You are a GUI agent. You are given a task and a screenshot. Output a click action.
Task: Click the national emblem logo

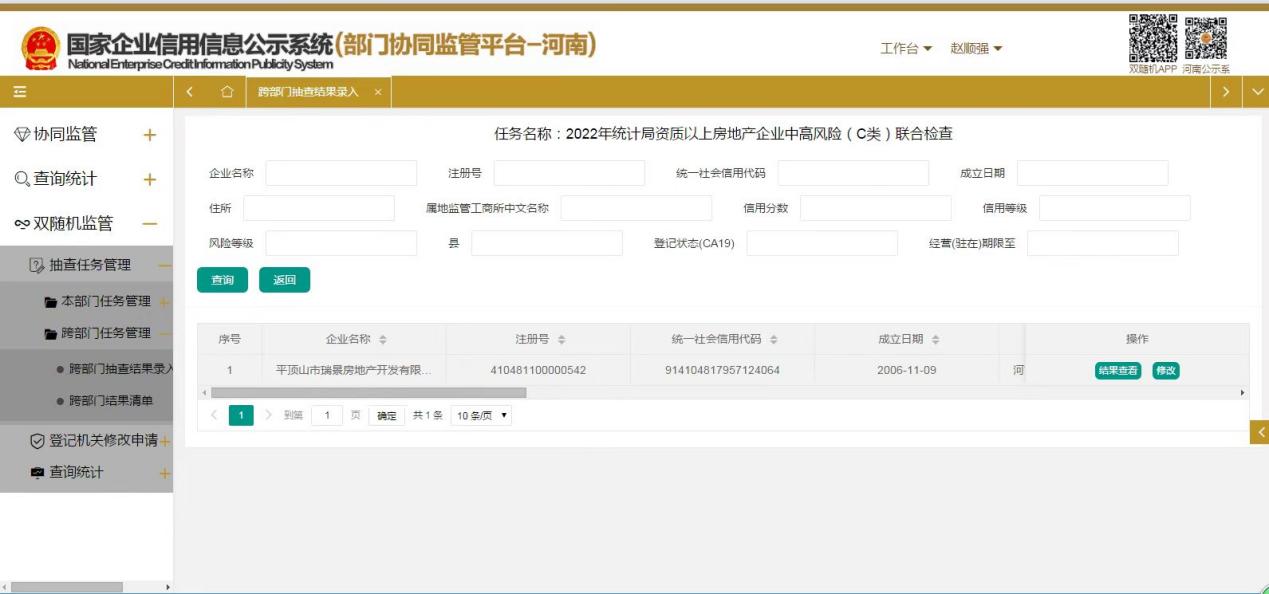pyautogui.click(x=41, y=47)
